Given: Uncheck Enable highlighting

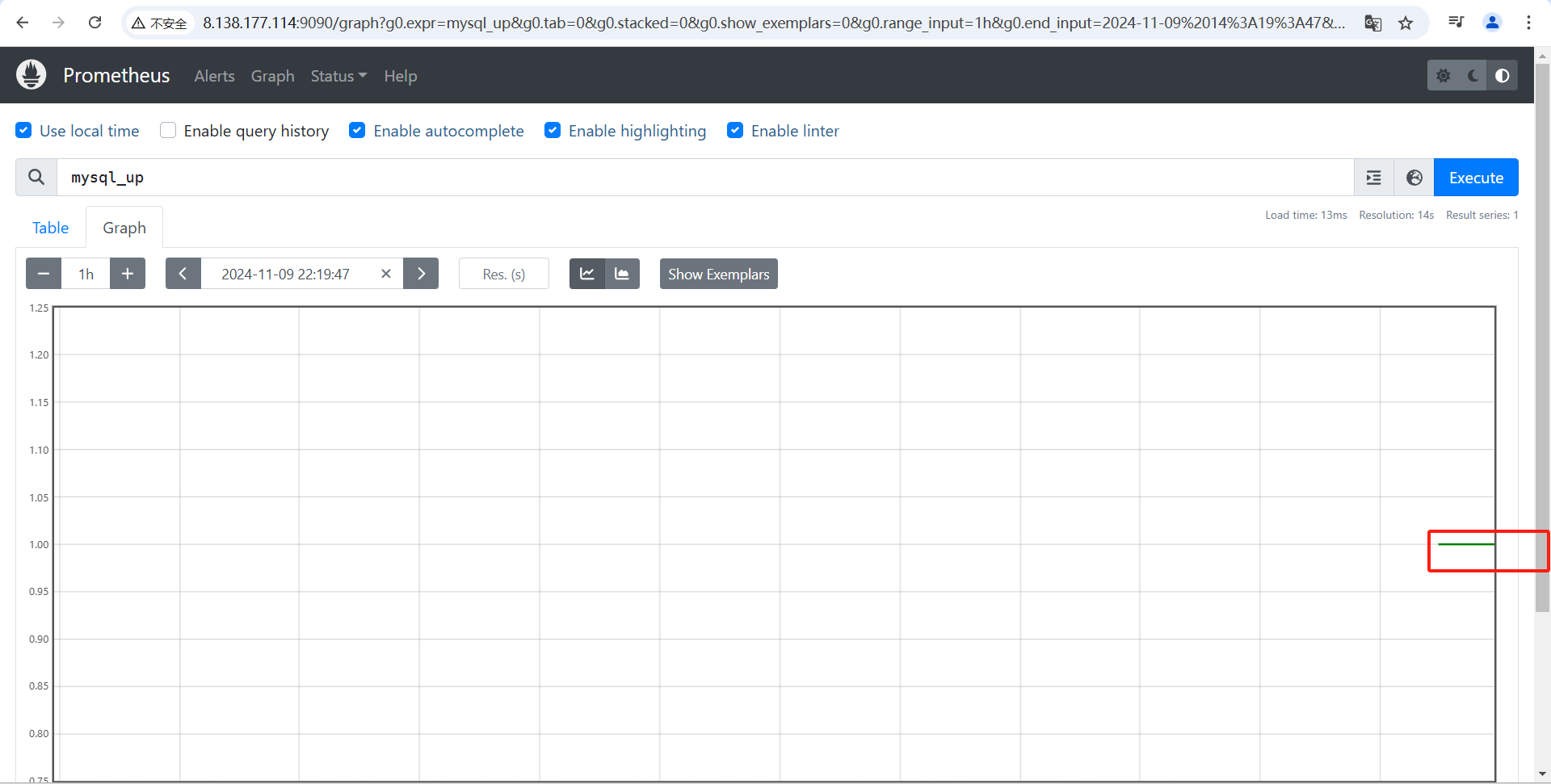Looking at the screenshot, I should tap(553, 130).
